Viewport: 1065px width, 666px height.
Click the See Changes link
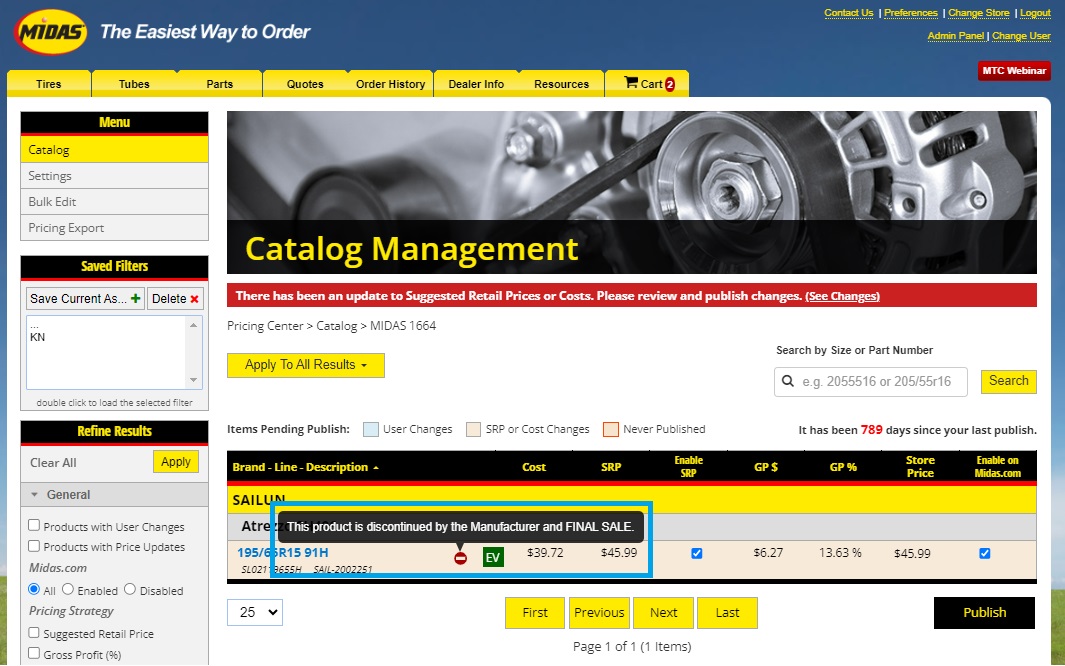842,296
